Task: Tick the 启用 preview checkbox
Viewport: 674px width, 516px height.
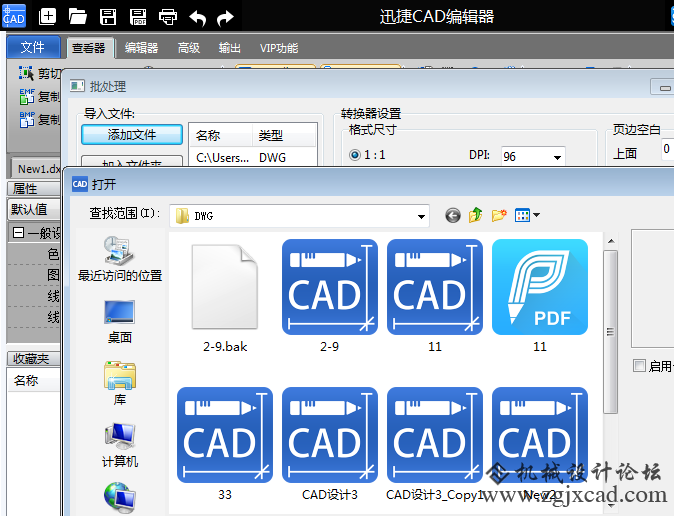Action: [639, 366]
